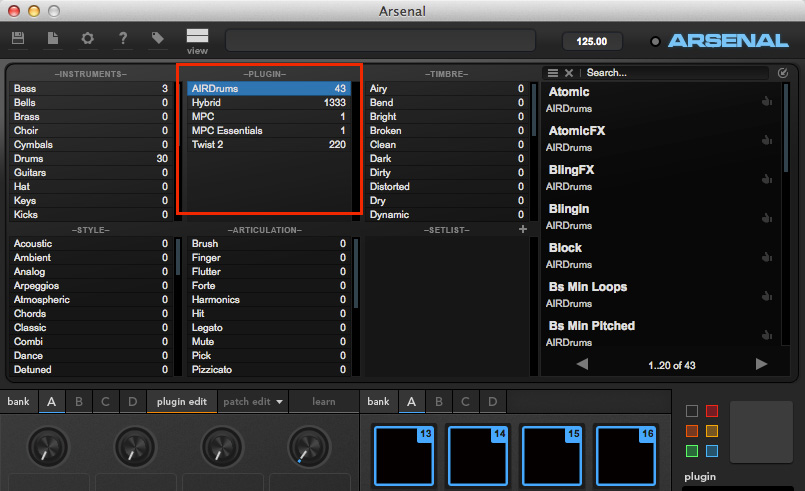Trigger pad 14
The width and height of the screenshot is (805, 491).
[478, 456]
